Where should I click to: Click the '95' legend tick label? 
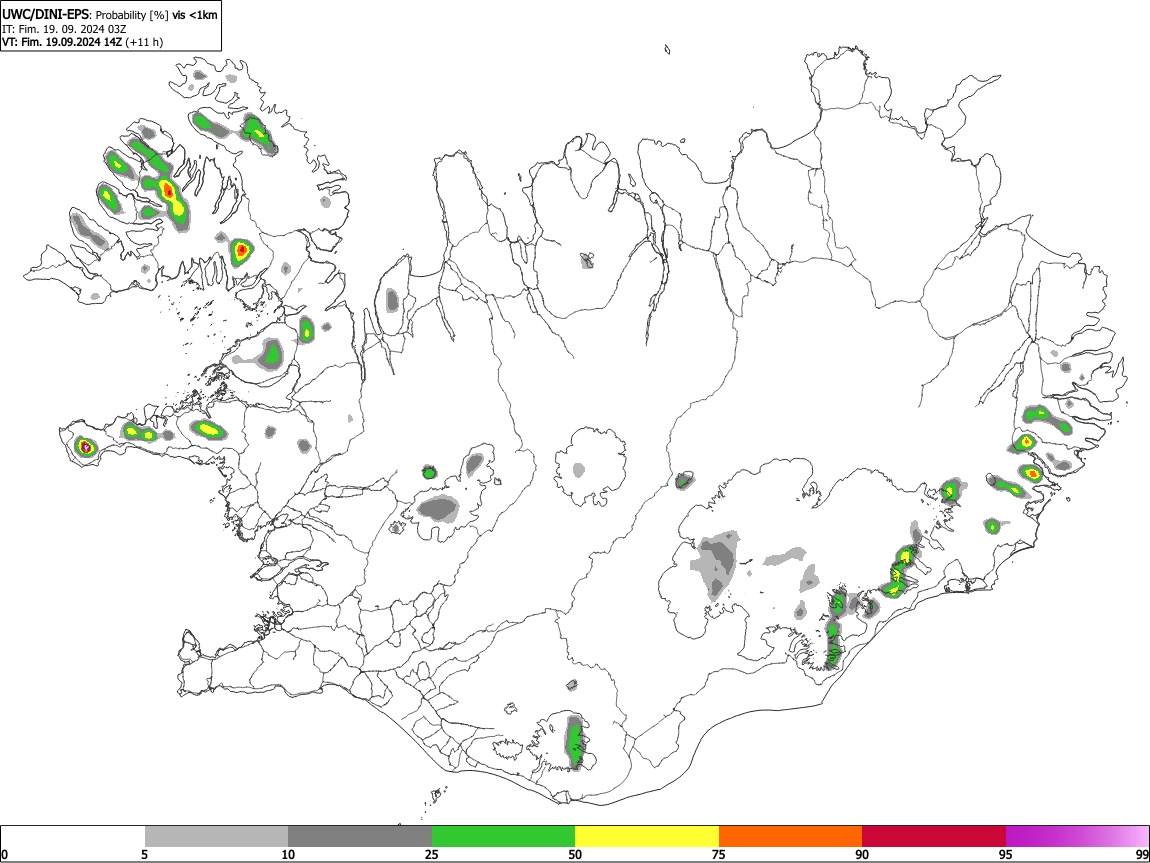pos(1006,854)
